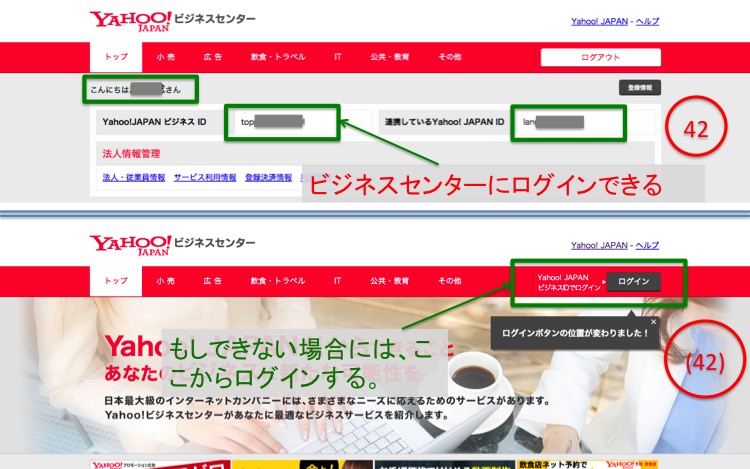
Task: Select IT tab in lower navigation bar
Action: coord(338,281)
